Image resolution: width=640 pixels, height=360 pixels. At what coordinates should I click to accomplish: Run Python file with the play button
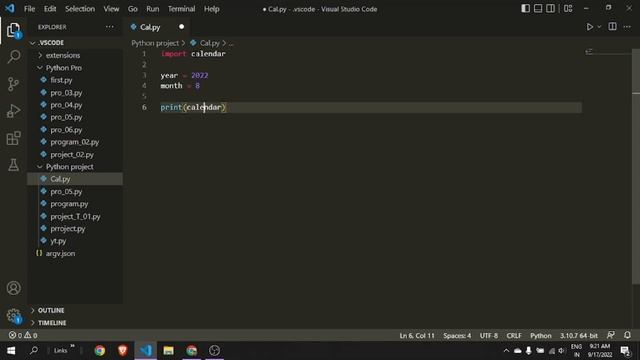(589, 27)
